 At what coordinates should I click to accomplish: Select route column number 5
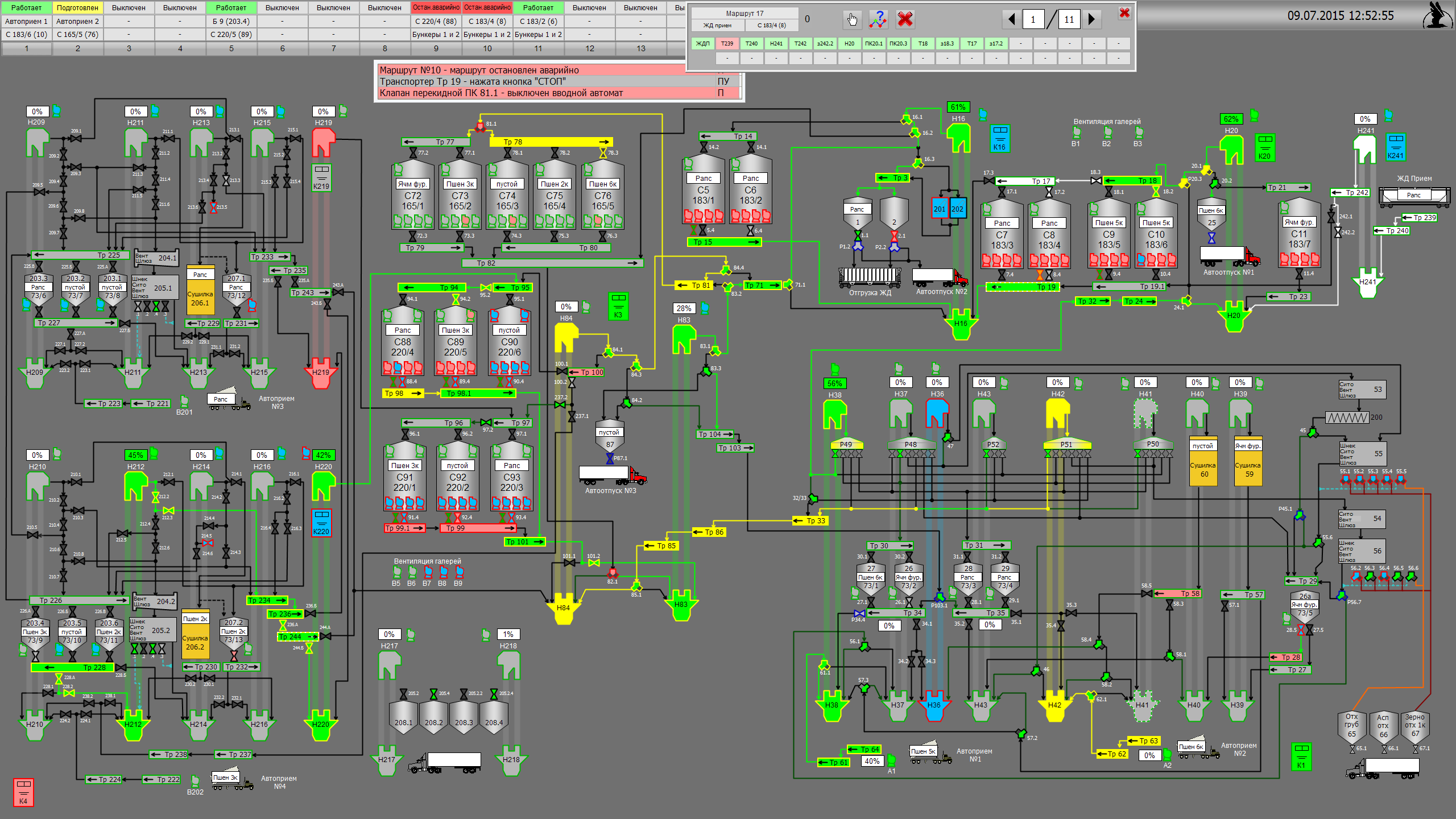[231, 48]
